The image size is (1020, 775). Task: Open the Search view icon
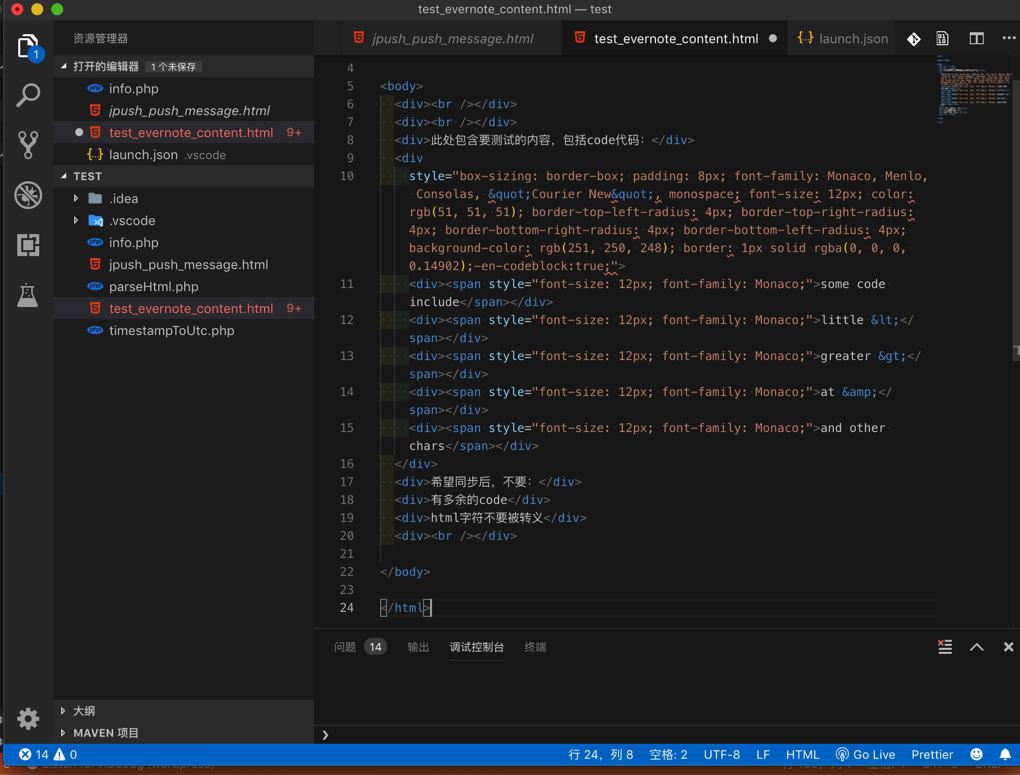click(x=28, y=96)
